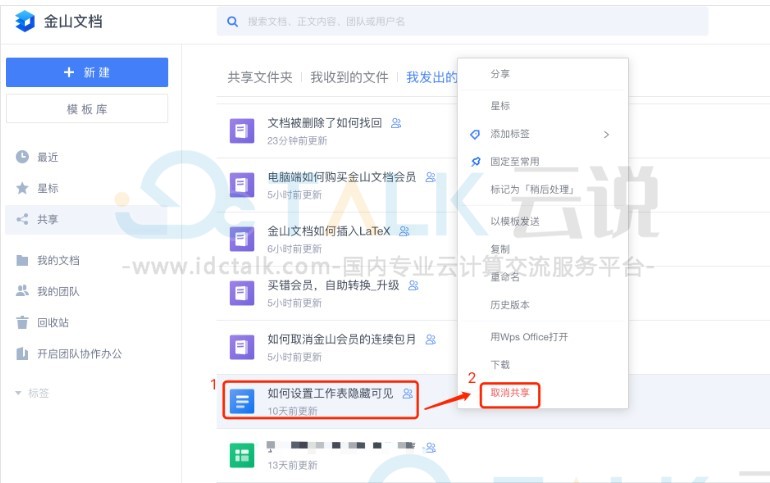The image size is (770, 483).
Task: Expand the 标签 section arrow
Action: 18,393
